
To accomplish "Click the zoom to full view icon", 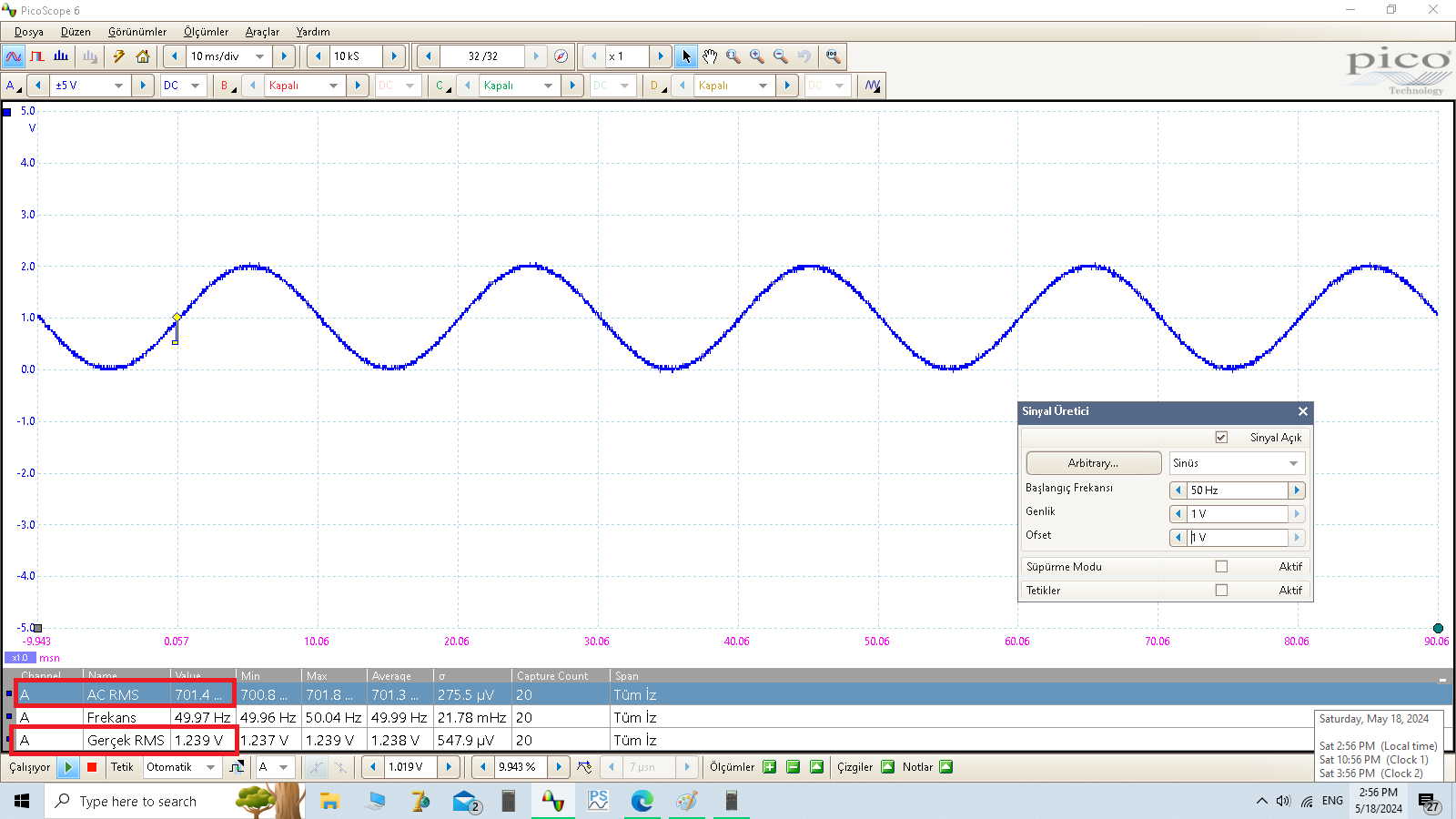I will click(833, 56).
